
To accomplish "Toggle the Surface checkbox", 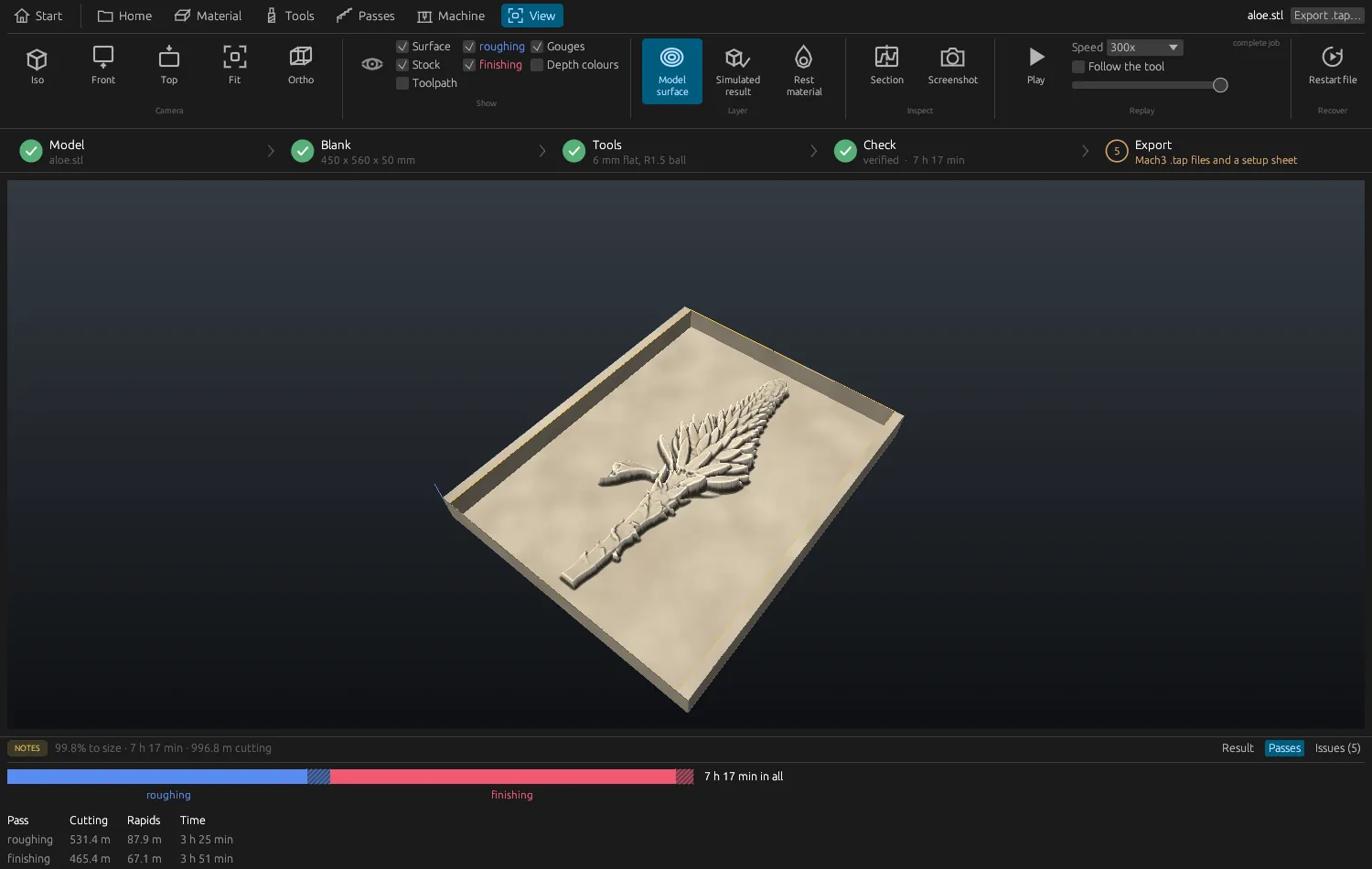I will coord(402,47).
